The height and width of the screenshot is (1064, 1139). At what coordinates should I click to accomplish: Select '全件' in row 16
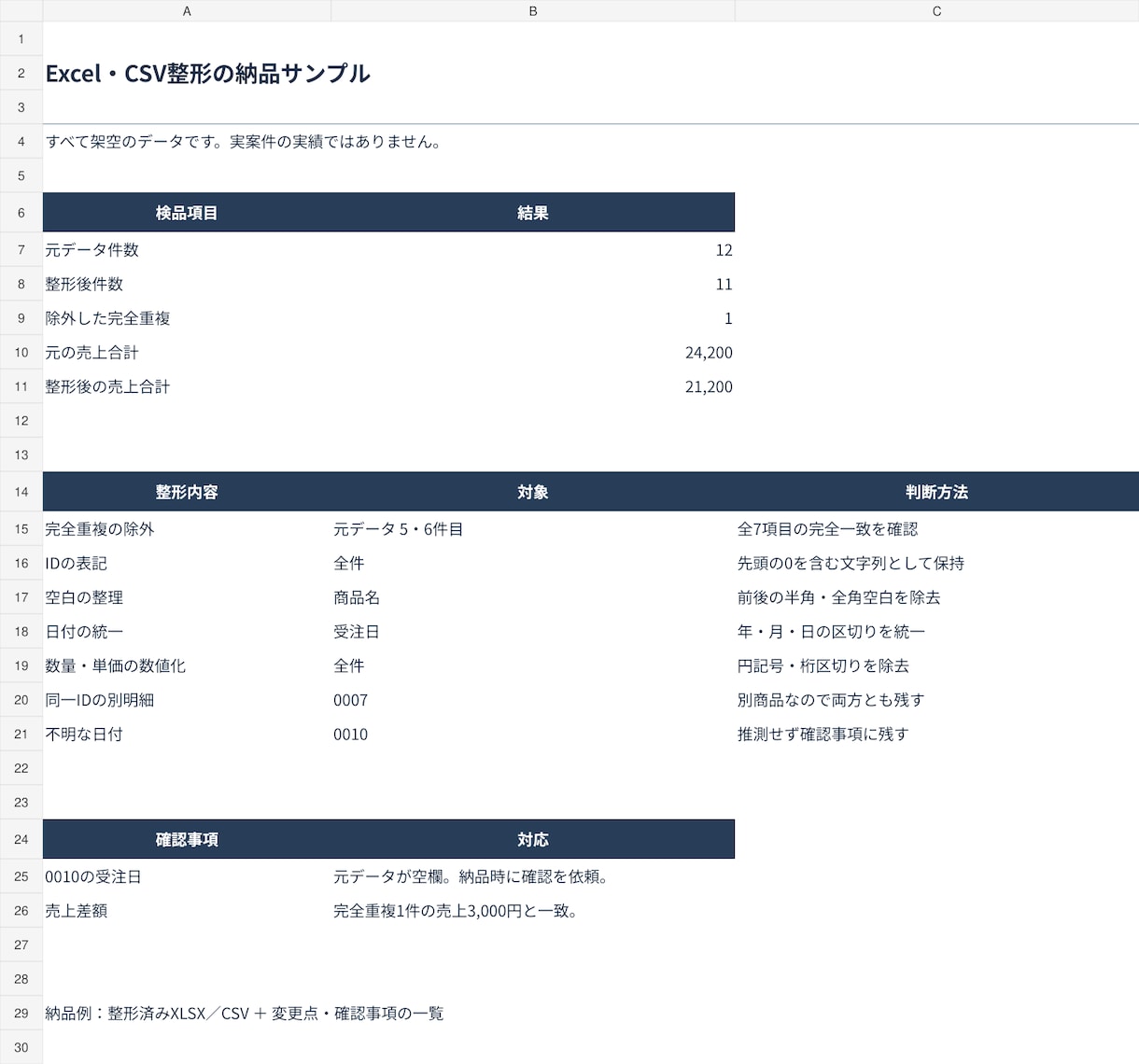click(x=533, y=564)
